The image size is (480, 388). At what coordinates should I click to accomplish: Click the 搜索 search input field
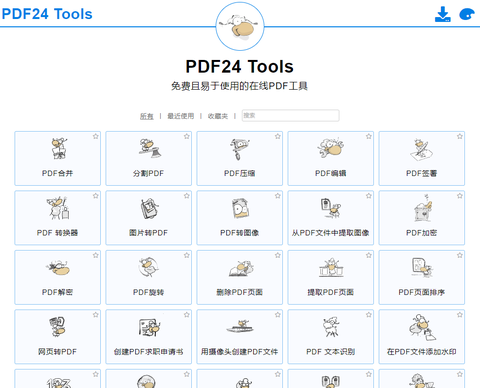click(290, 115)
